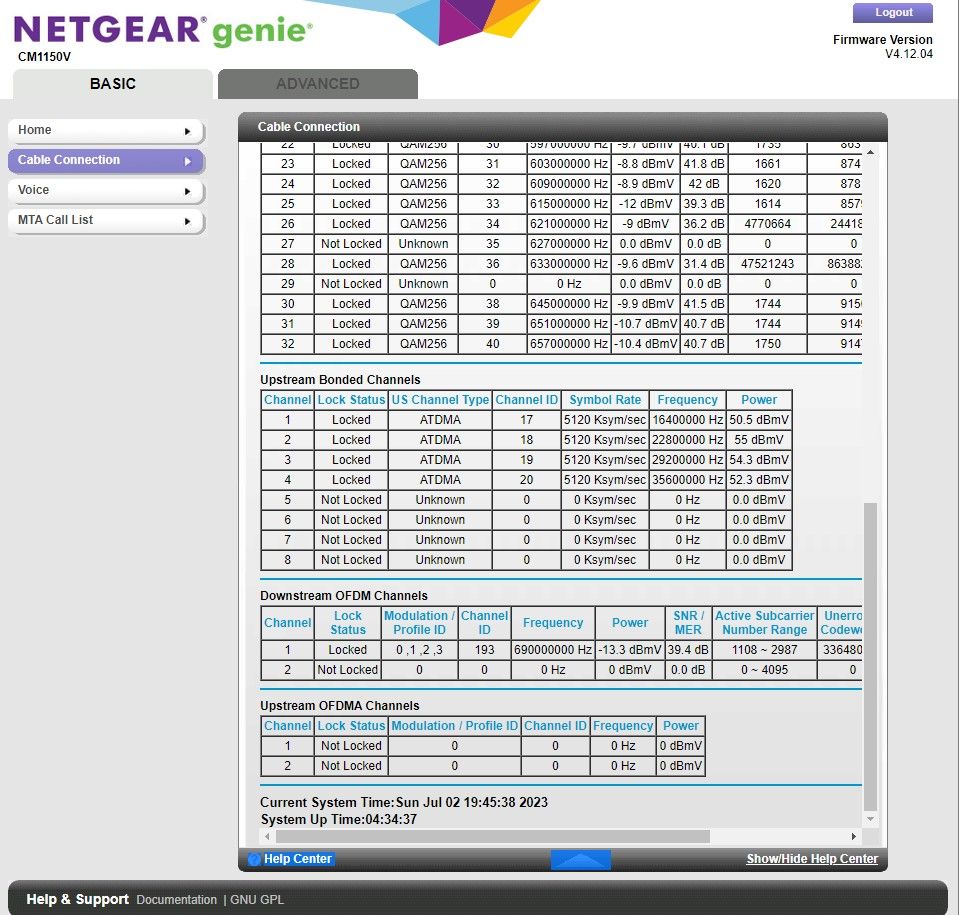The image size is (959, 915).
Task: Select the BASIC tab
Action: (112, 84)
